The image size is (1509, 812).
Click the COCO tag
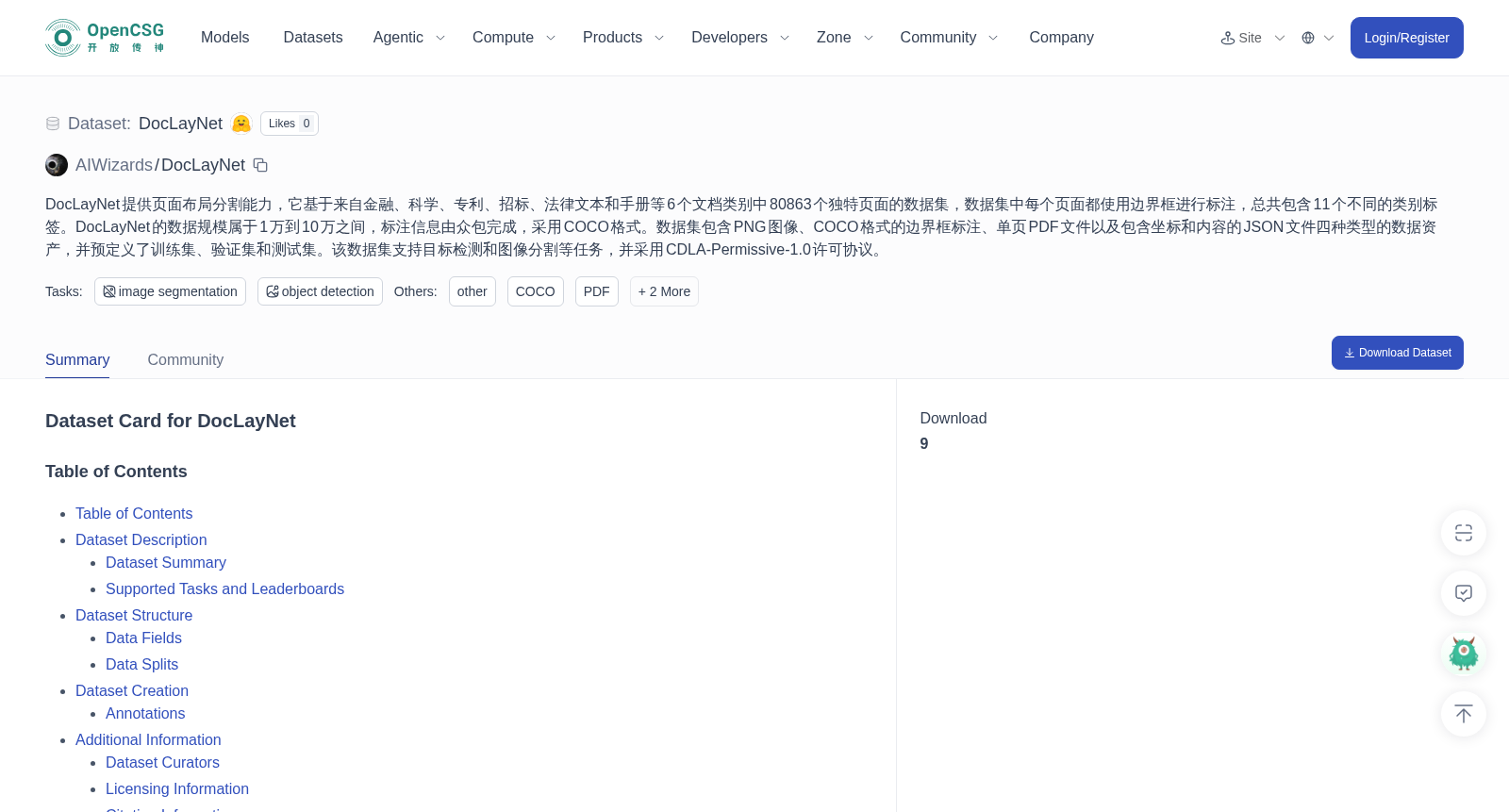(x=536, y=291)
